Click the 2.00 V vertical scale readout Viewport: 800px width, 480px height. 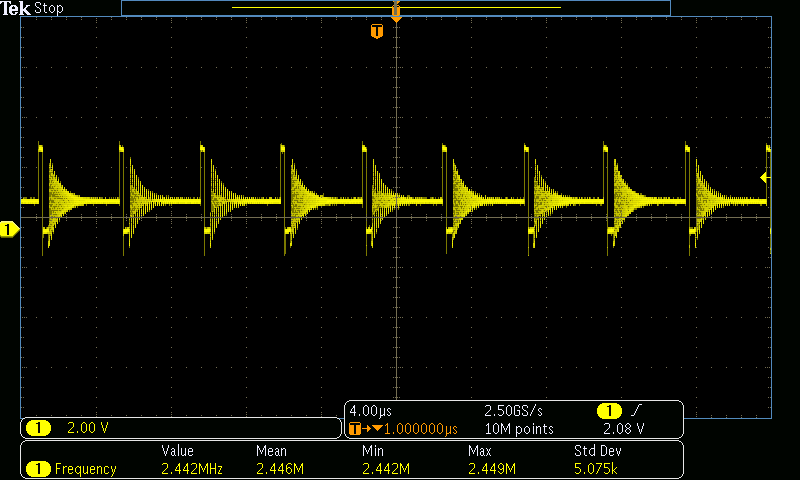(x=88, y=428)
